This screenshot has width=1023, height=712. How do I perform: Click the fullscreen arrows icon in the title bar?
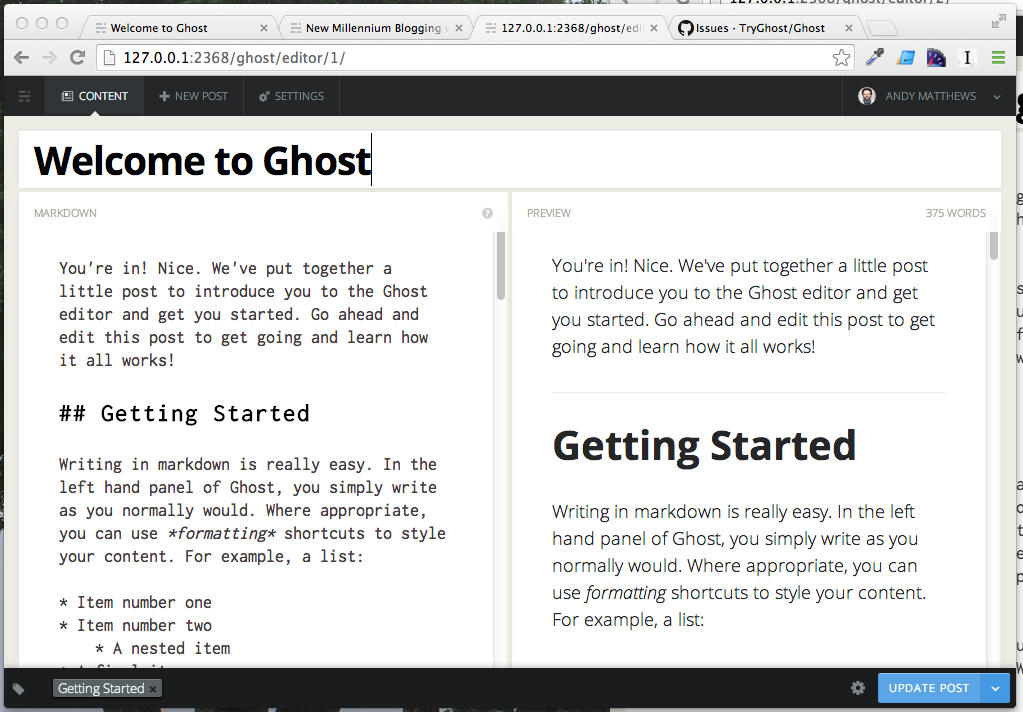(x=998, y=22)
